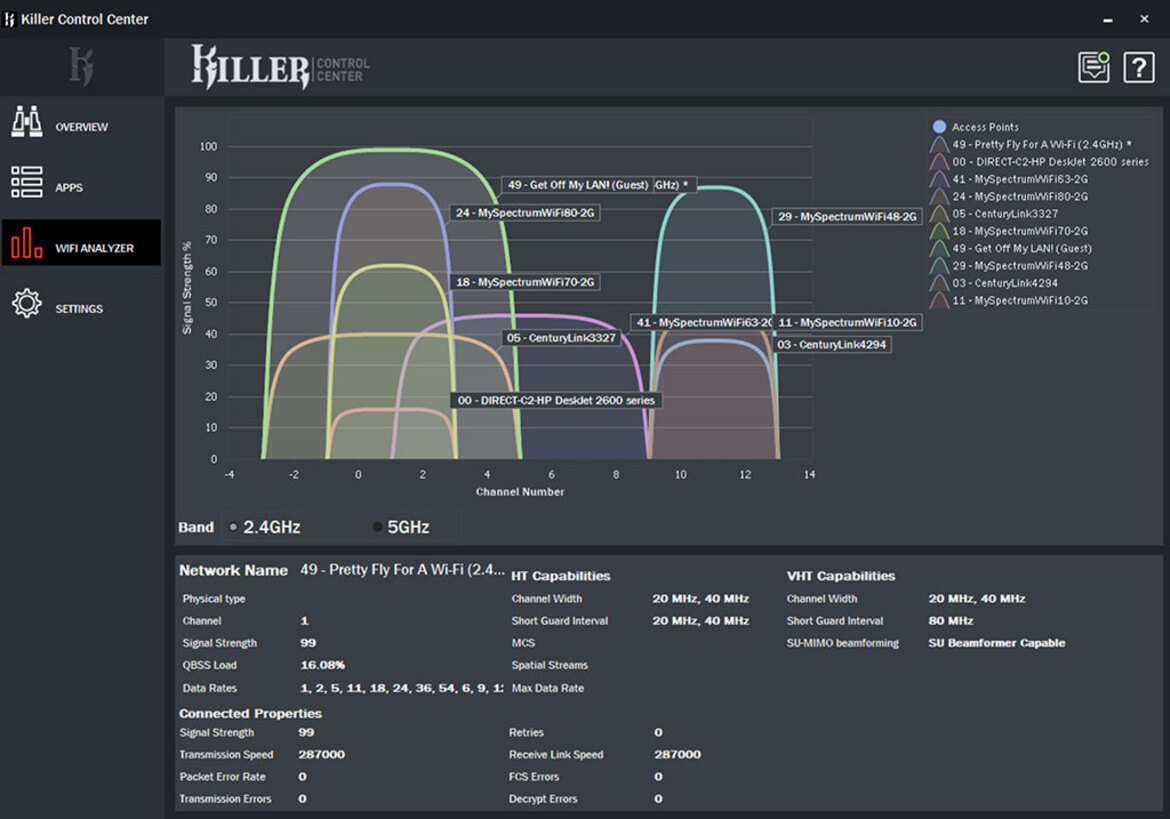Select chart label 24 - MySpectrumWiFi80-2G
Image resolution: width=1170 pixels, height=819 pixels.
525,213
